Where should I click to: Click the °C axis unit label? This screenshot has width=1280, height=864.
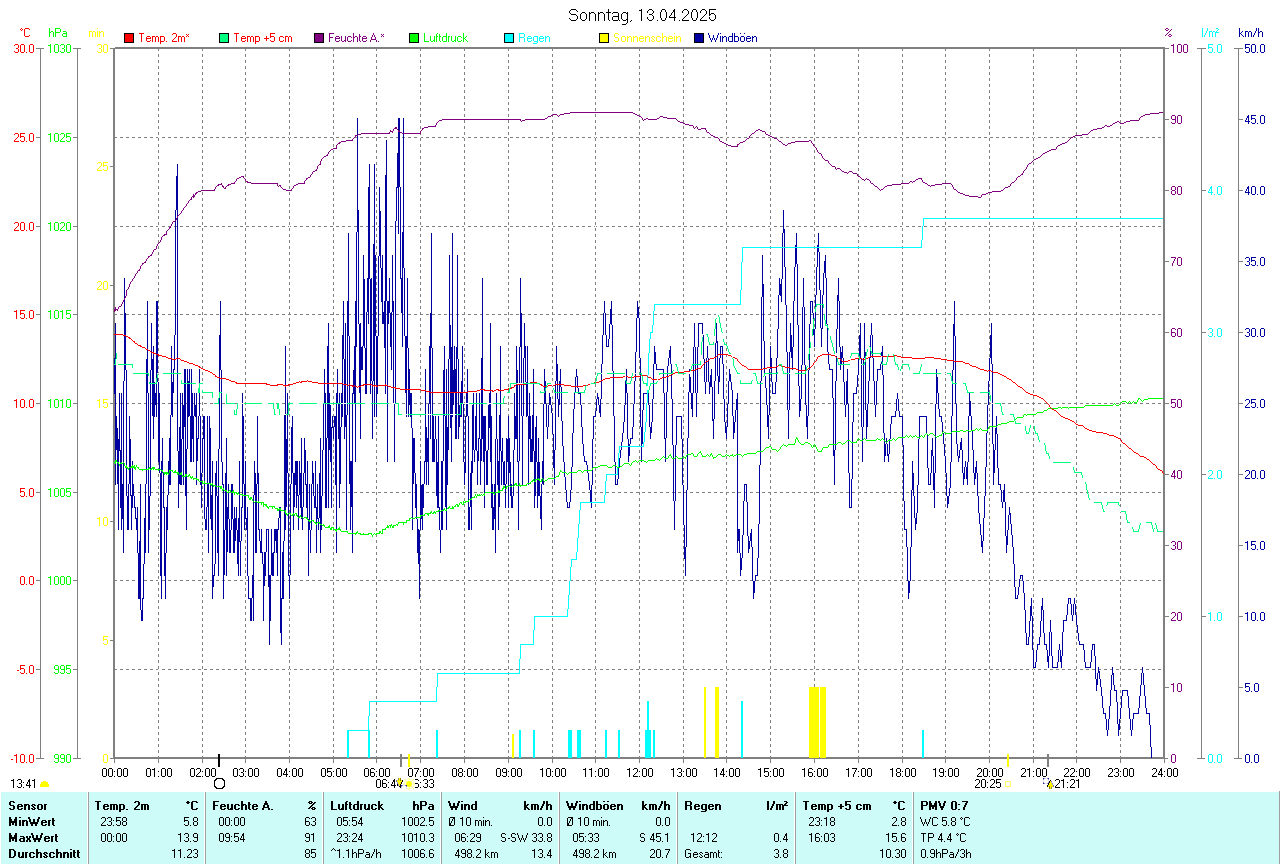(x=25, y=33)
